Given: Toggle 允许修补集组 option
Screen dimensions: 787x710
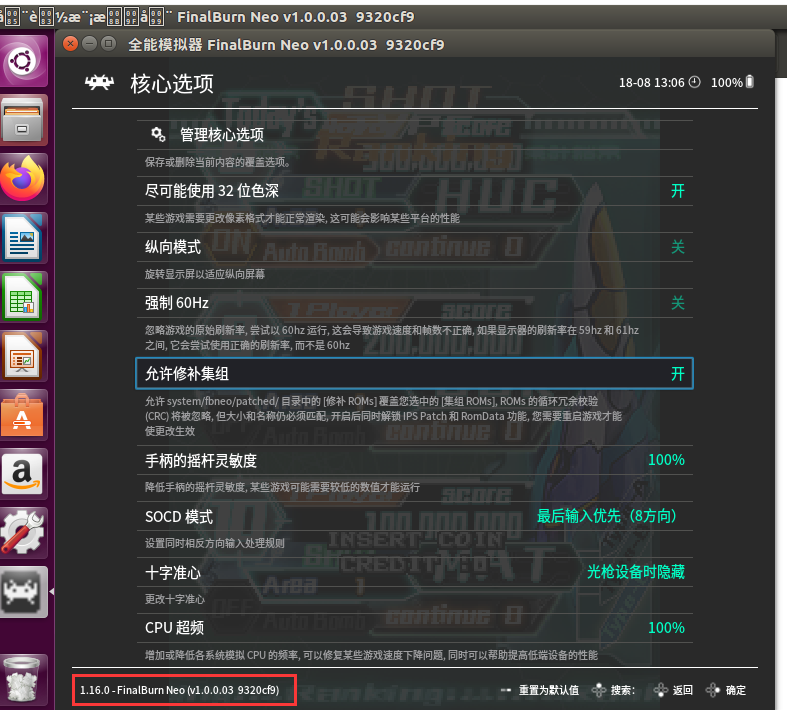Looking at the screenshot, I should coord(415,373).
